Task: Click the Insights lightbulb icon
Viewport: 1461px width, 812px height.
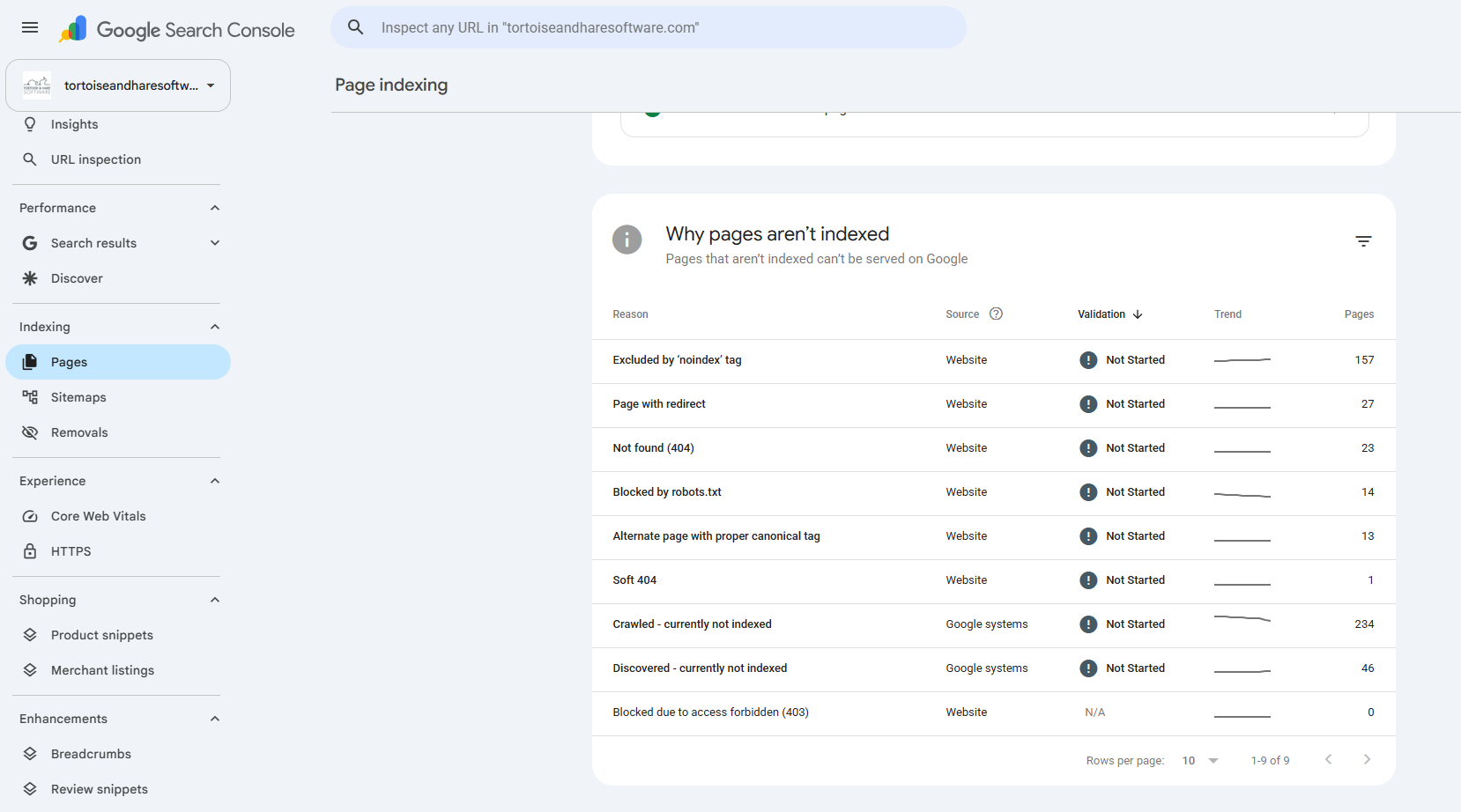Action: click(30, 124)
